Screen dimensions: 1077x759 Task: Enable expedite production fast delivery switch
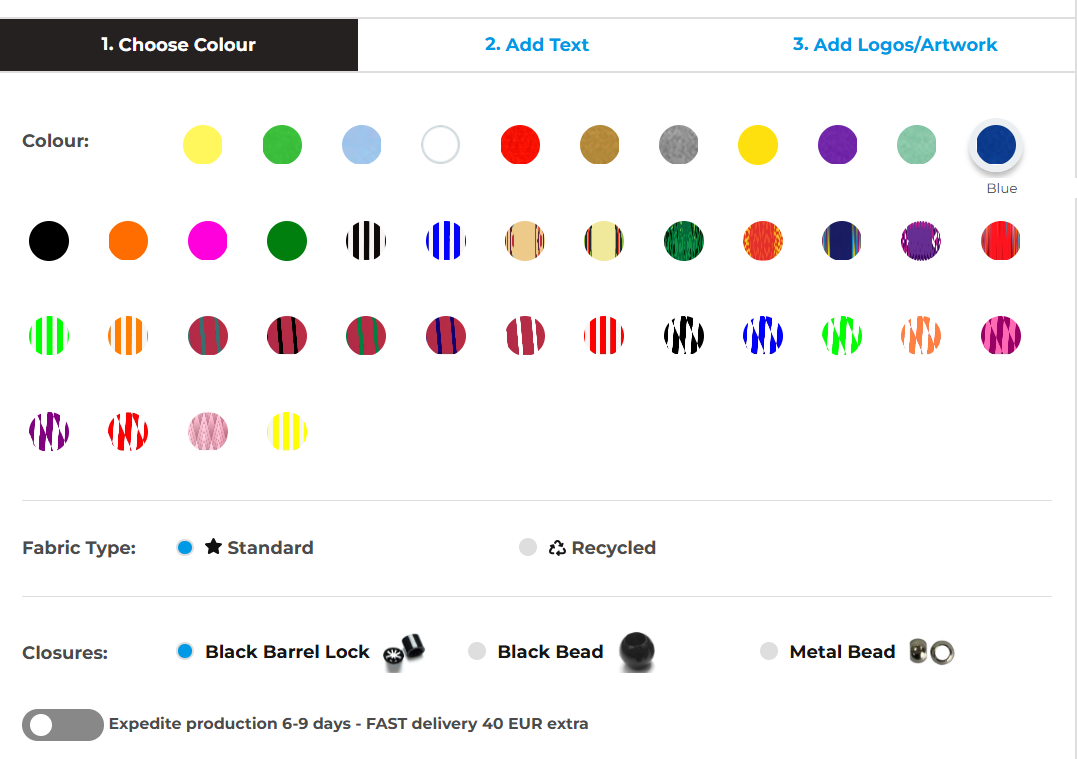[62, 724]
